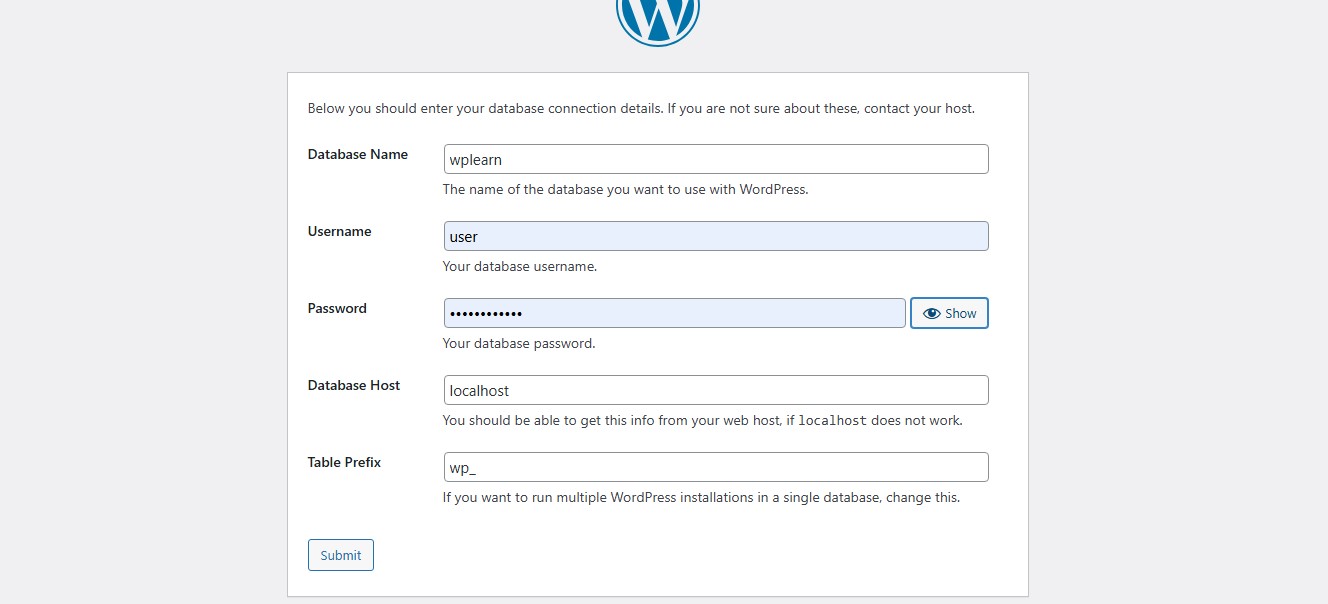Focus the Table Prefix field with wp_
Screen dimensions: 1328x604
click(715, 467)
